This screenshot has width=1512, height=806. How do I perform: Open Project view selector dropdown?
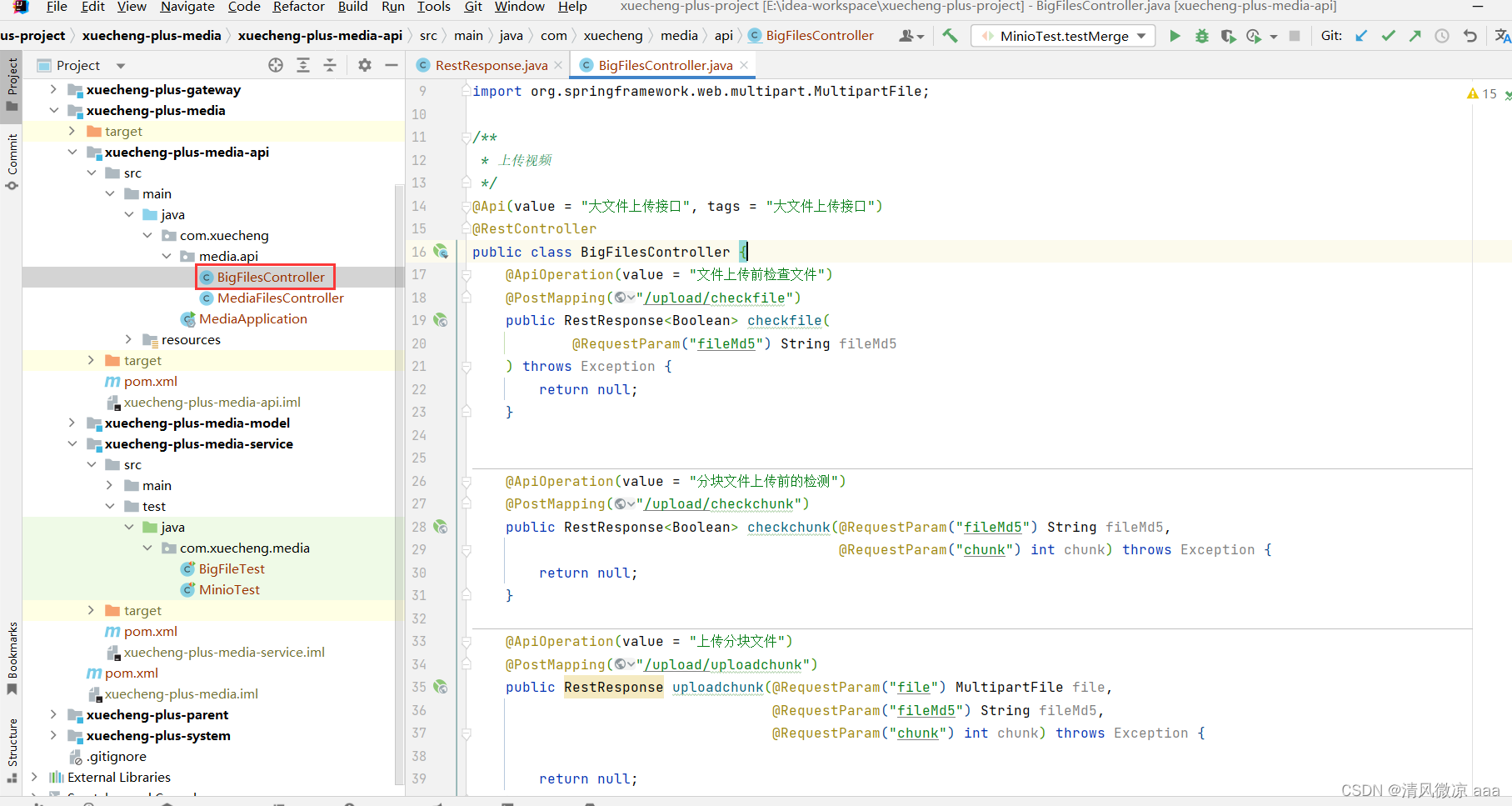click(82, 65)
